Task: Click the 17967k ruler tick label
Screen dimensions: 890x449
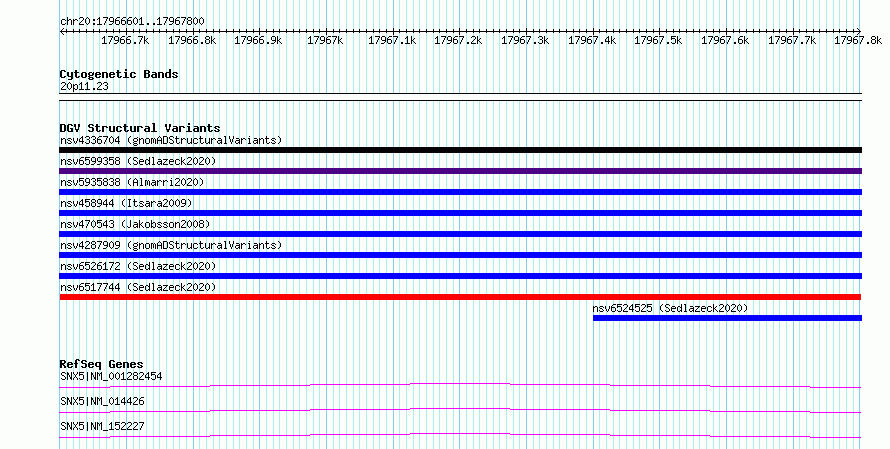Action: click(x=325, y=40)
